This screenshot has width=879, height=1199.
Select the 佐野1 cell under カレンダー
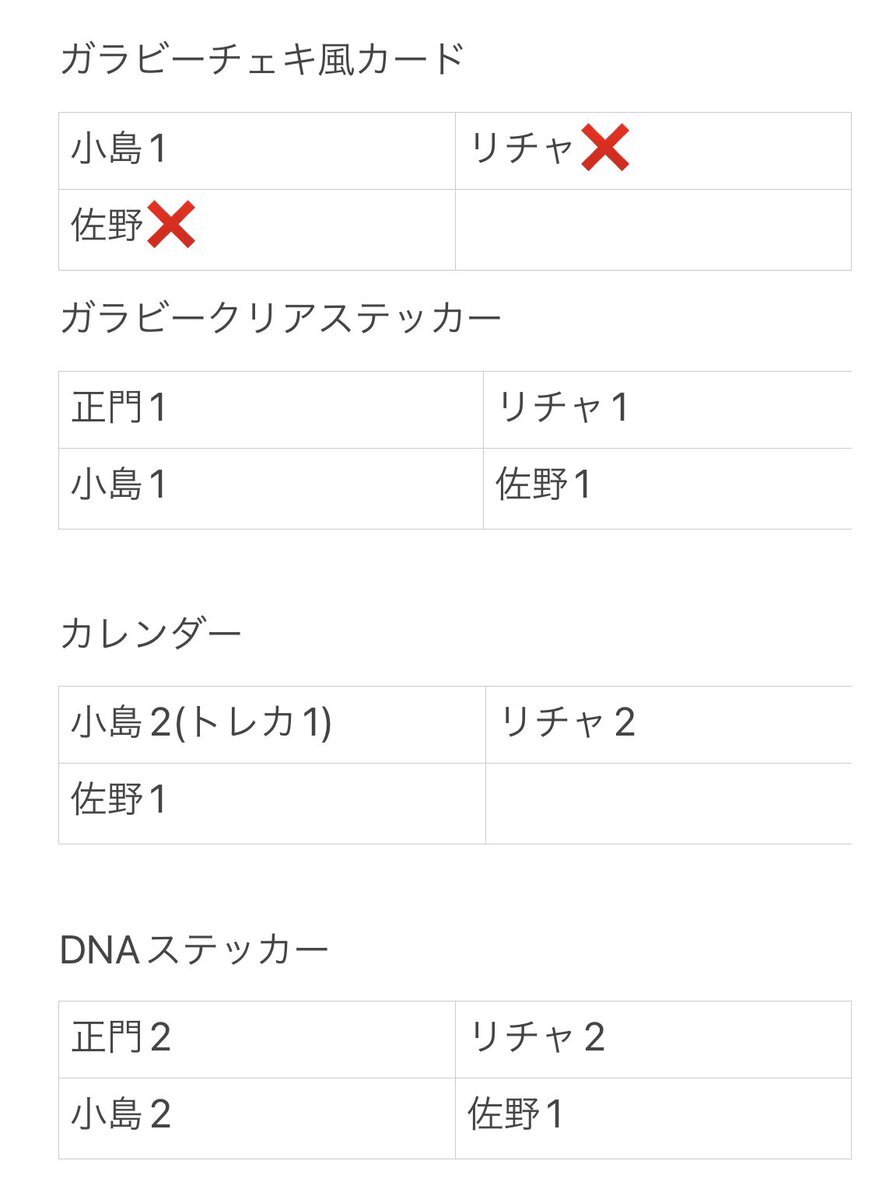[272, 804]
